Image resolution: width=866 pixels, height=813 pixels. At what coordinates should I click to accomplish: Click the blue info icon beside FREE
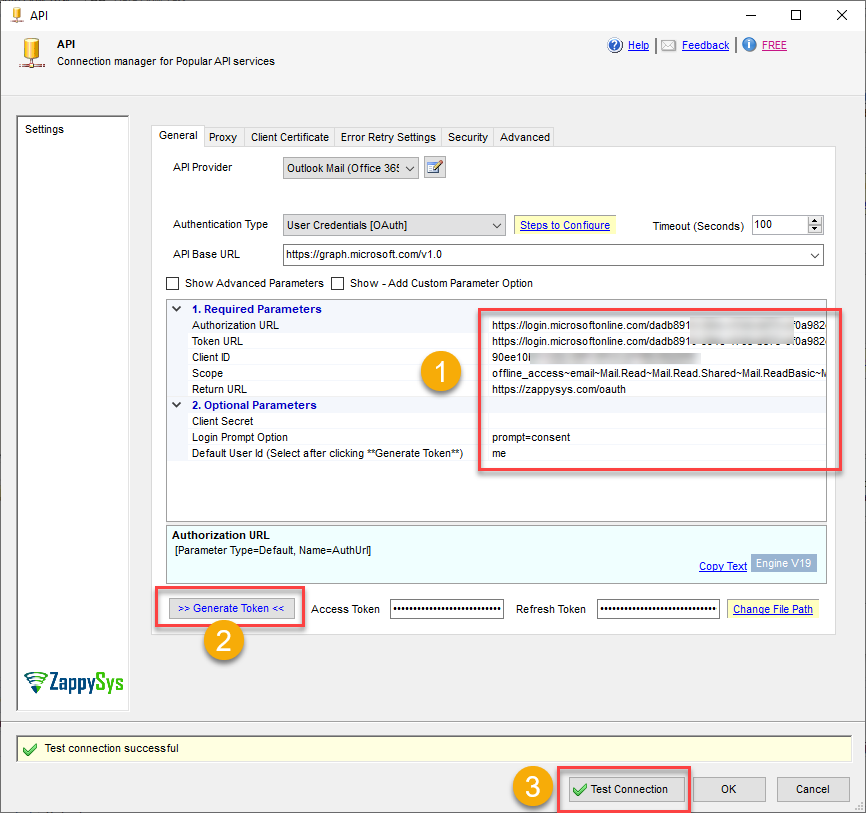point(749,45)
